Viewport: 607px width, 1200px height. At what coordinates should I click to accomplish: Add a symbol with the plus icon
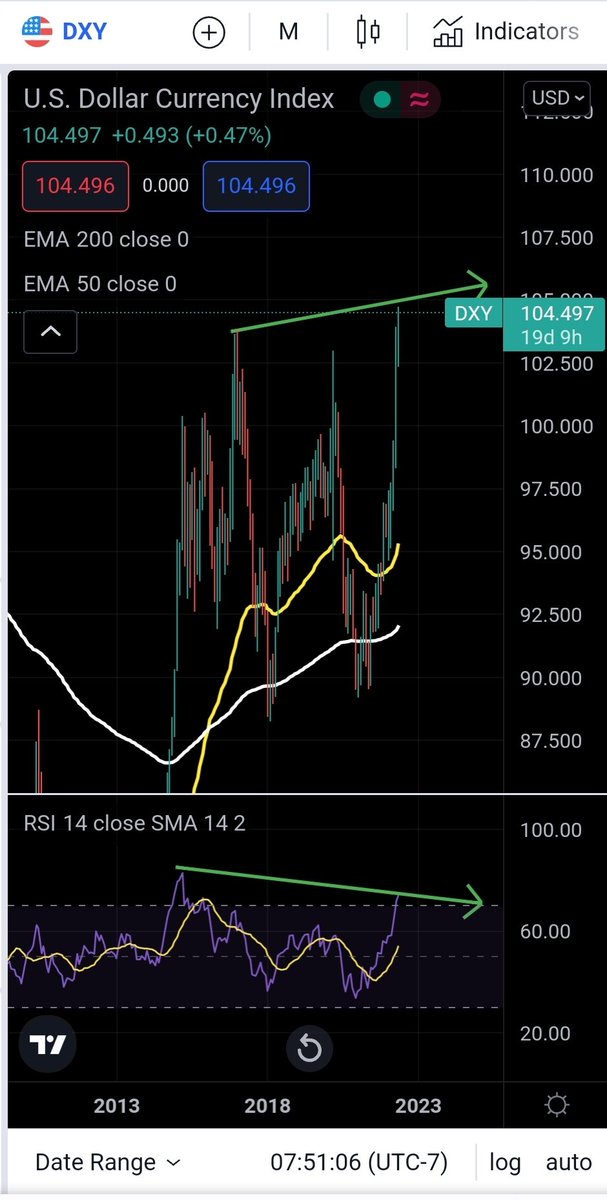[209, 32]
